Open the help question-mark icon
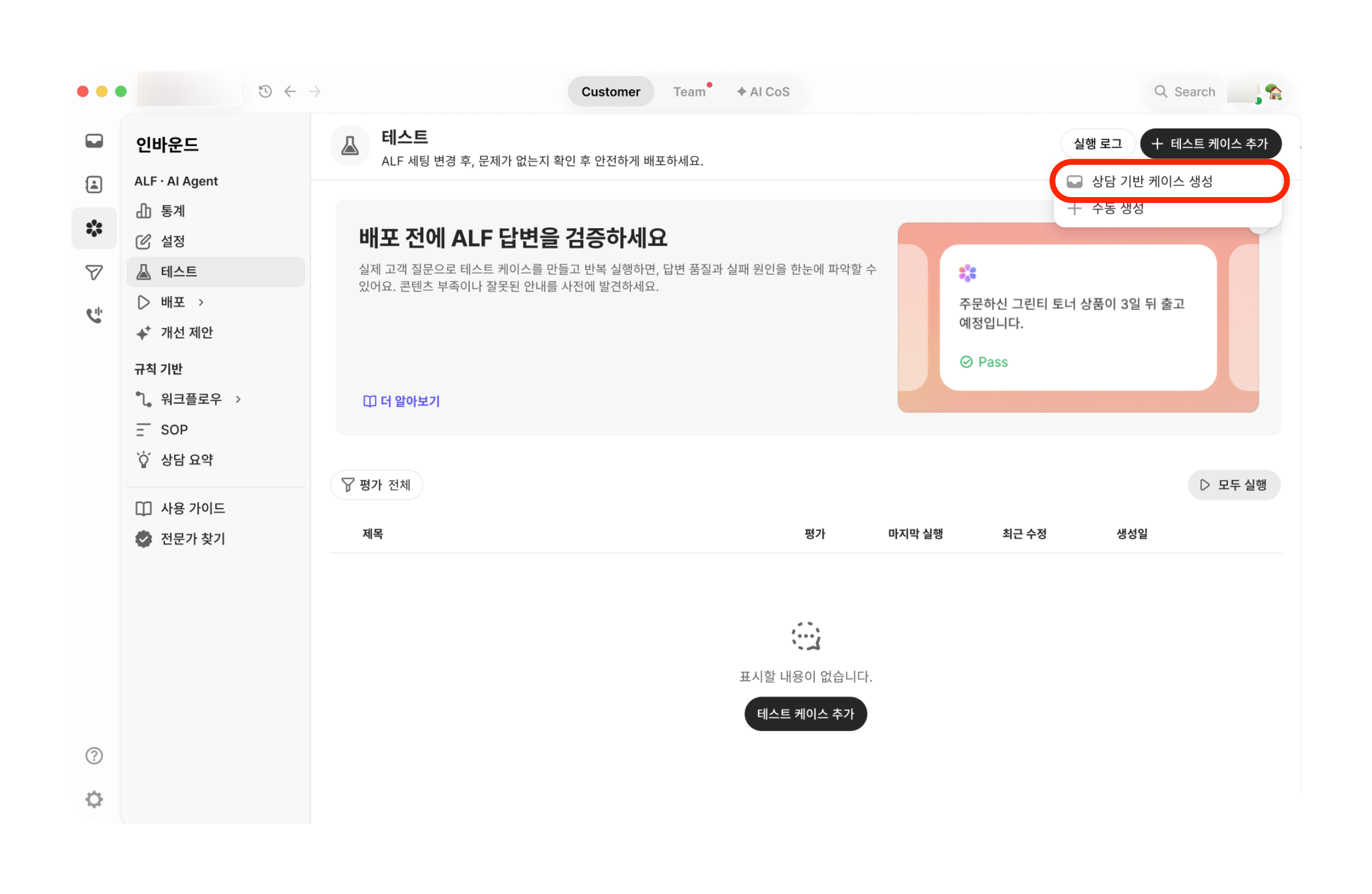Image resolution: width=1372 pixels, height=894 pixels. (x=94, y=756)
